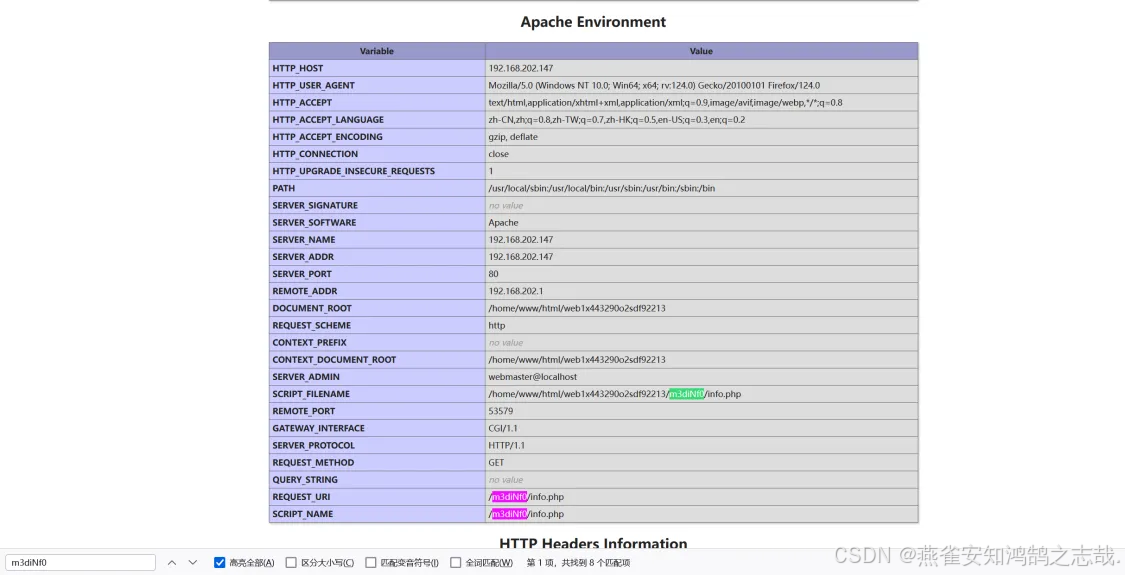Viewport: 1125px width, 575px height.
Task: Click the HTTP Headers Information heading
Action: 593,543
